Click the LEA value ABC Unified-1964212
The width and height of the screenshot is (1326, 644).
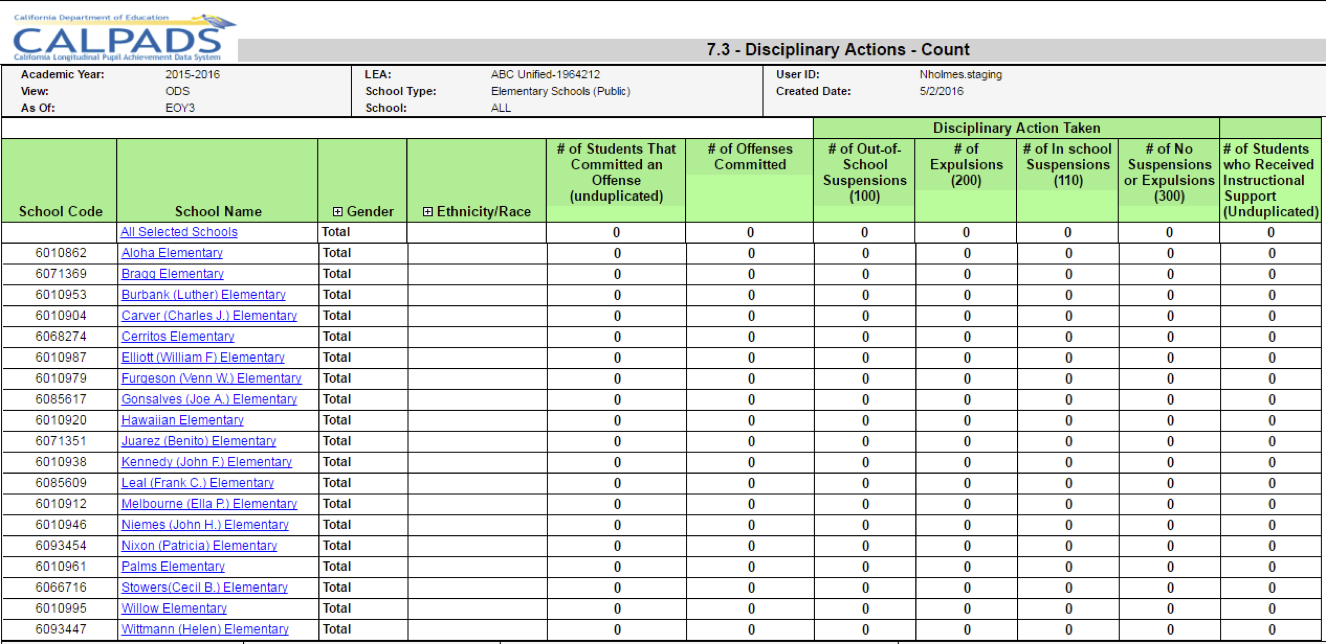coord(545,75)
